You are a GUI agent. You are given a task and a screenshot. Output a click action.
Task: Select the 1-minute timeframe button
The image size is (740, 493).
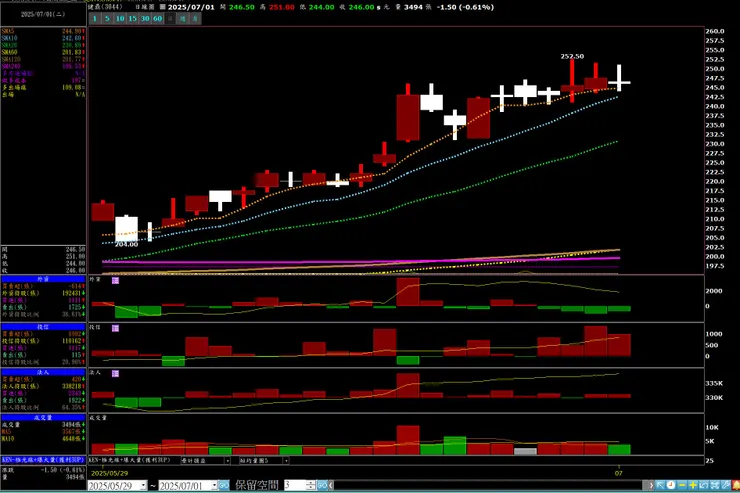[94, 18]
